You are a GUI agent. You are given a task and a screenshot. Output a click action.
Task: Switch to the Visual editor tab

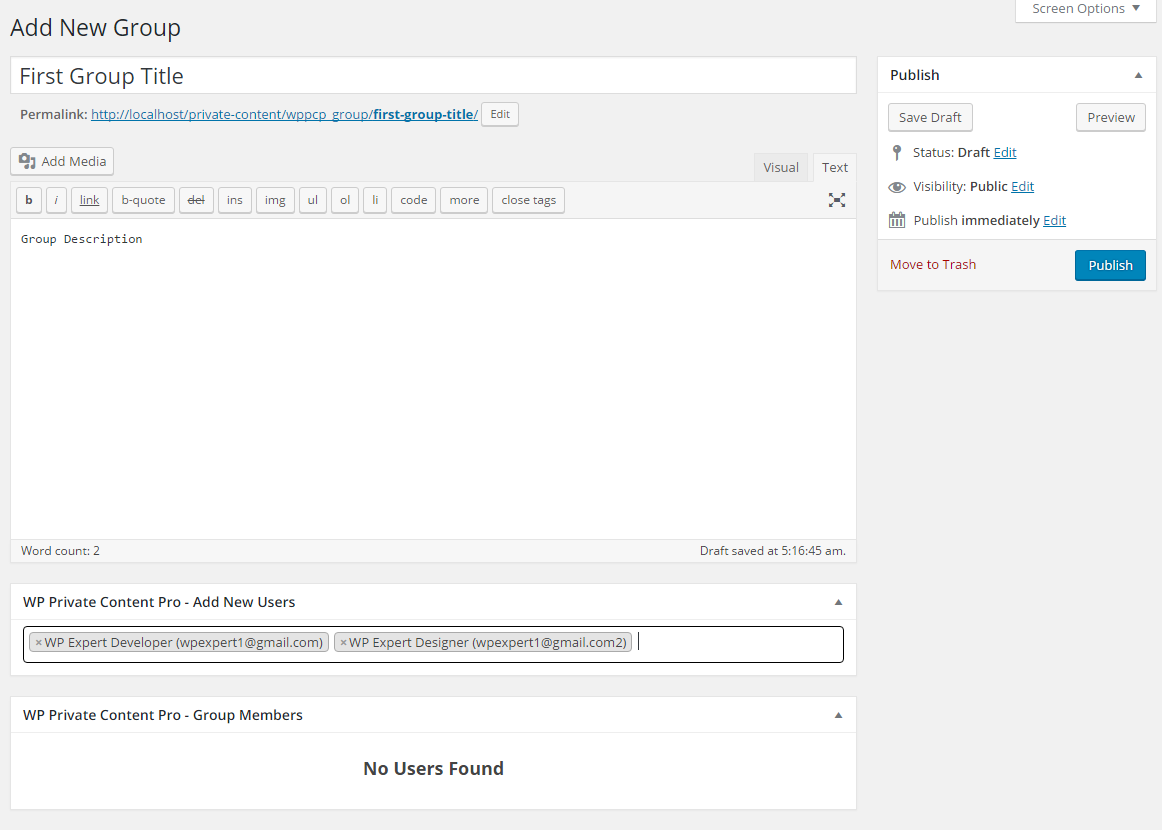pyautogui.click(x=781, y=167)
